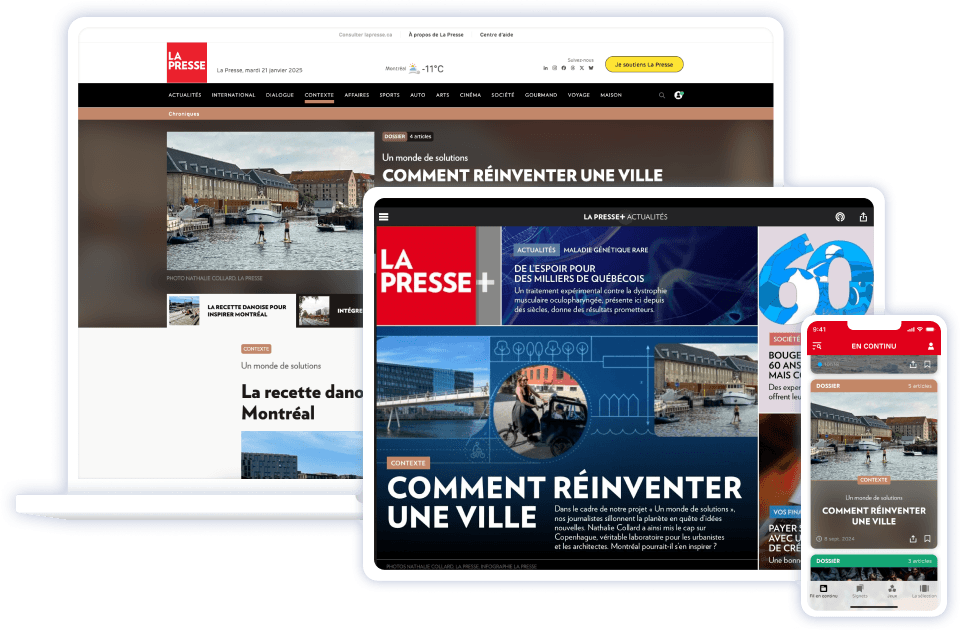The height and width of the screenshot is (630, 960).
Task: Toggle the bookmark on the topmost phone article
Action: 928,365
